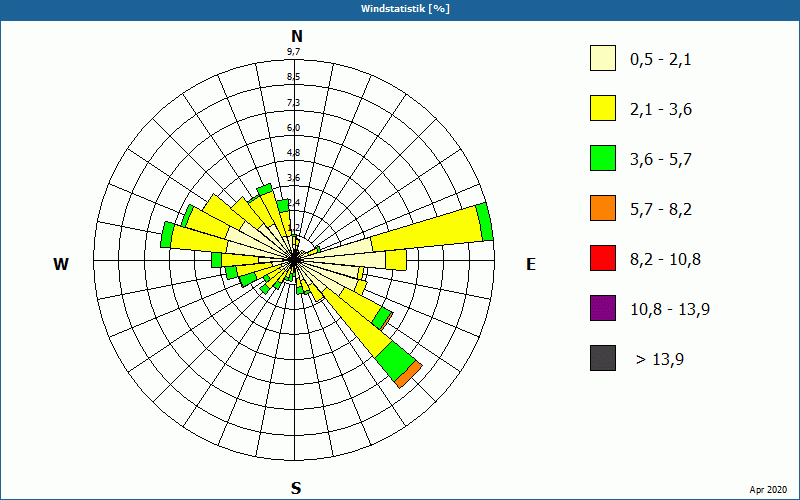Click the legend label '5,7 - 8,2'

click(661, 210)
